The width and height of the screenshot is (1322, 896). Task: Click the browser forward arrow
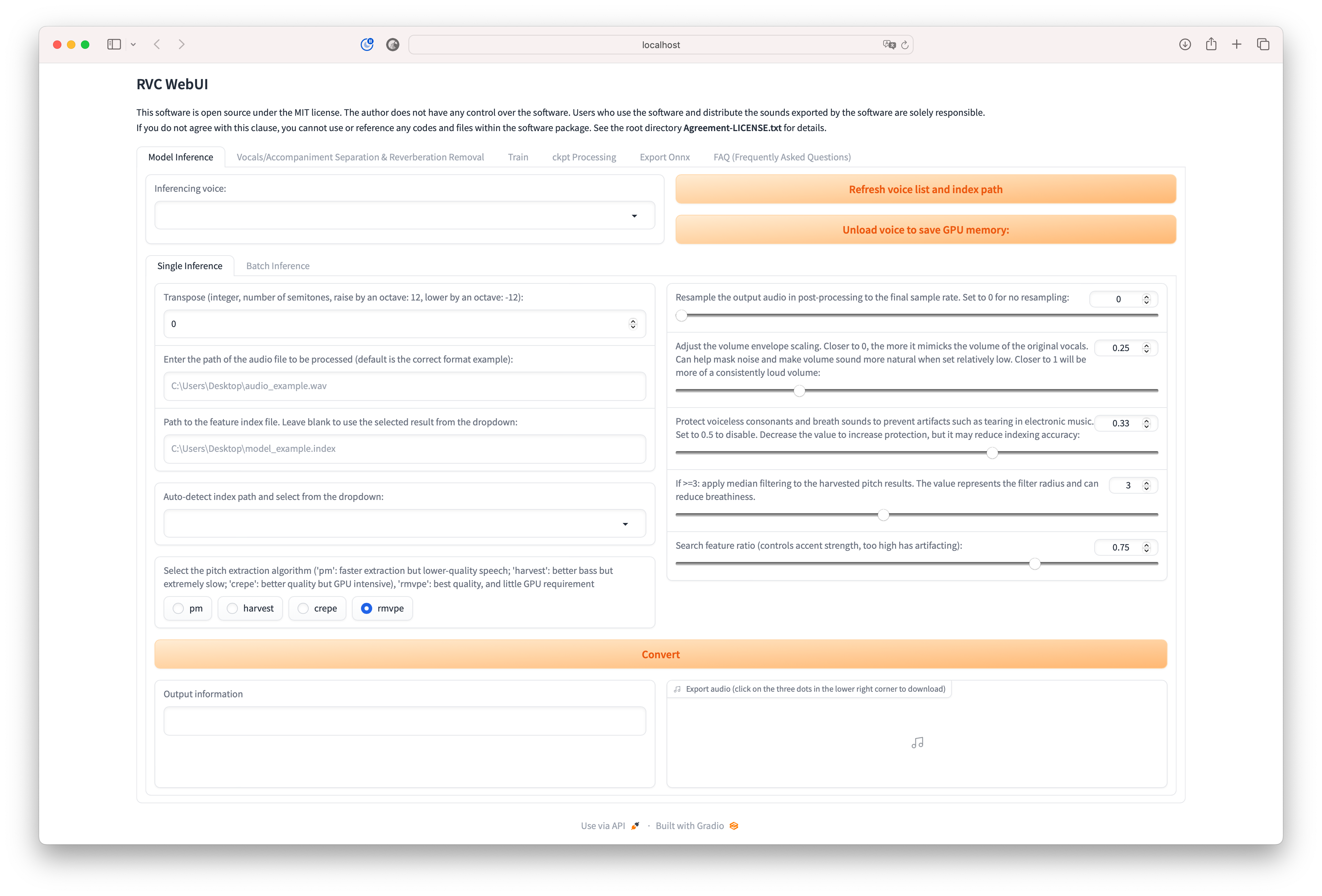point(181,44)
